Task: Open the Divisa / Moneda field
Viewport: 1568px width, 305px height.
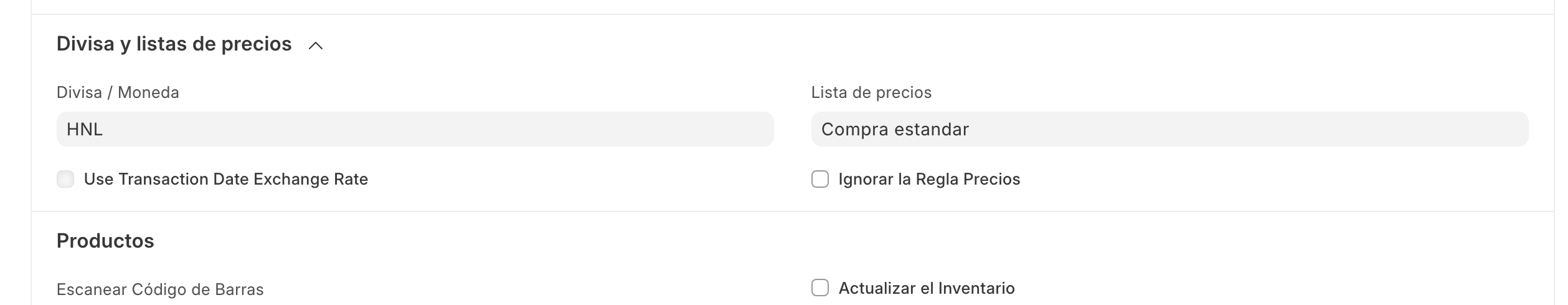Action: point(415,129)
